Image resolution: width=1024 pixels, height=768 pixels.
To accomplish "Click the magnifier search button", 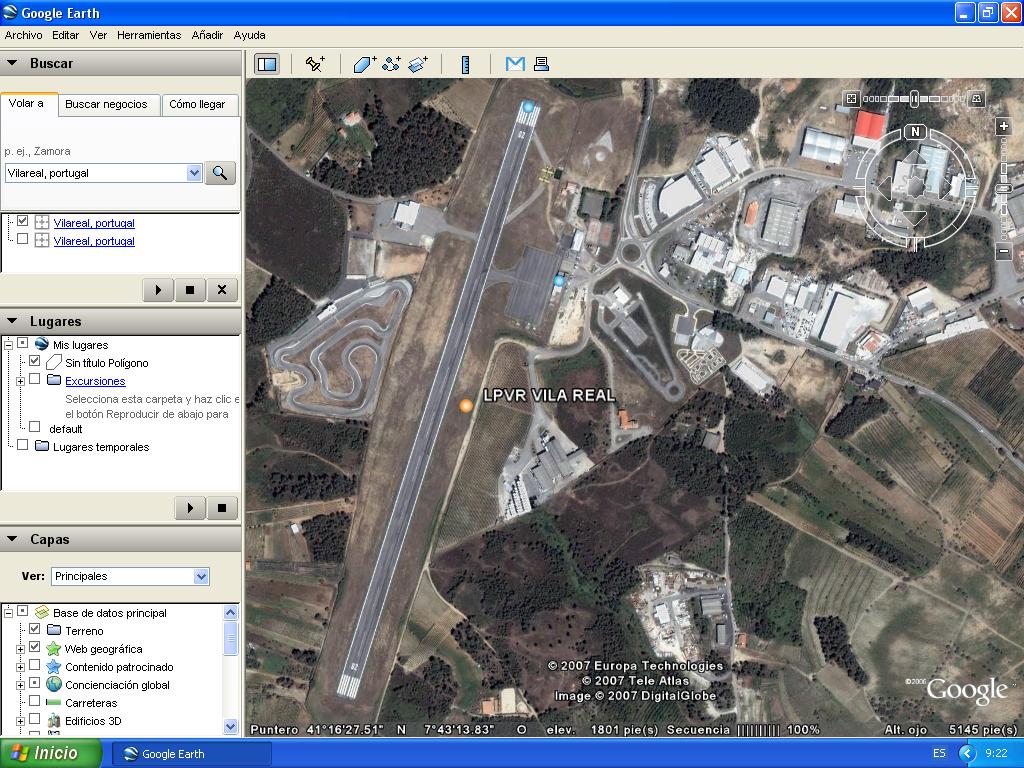I will coord(220,173).
